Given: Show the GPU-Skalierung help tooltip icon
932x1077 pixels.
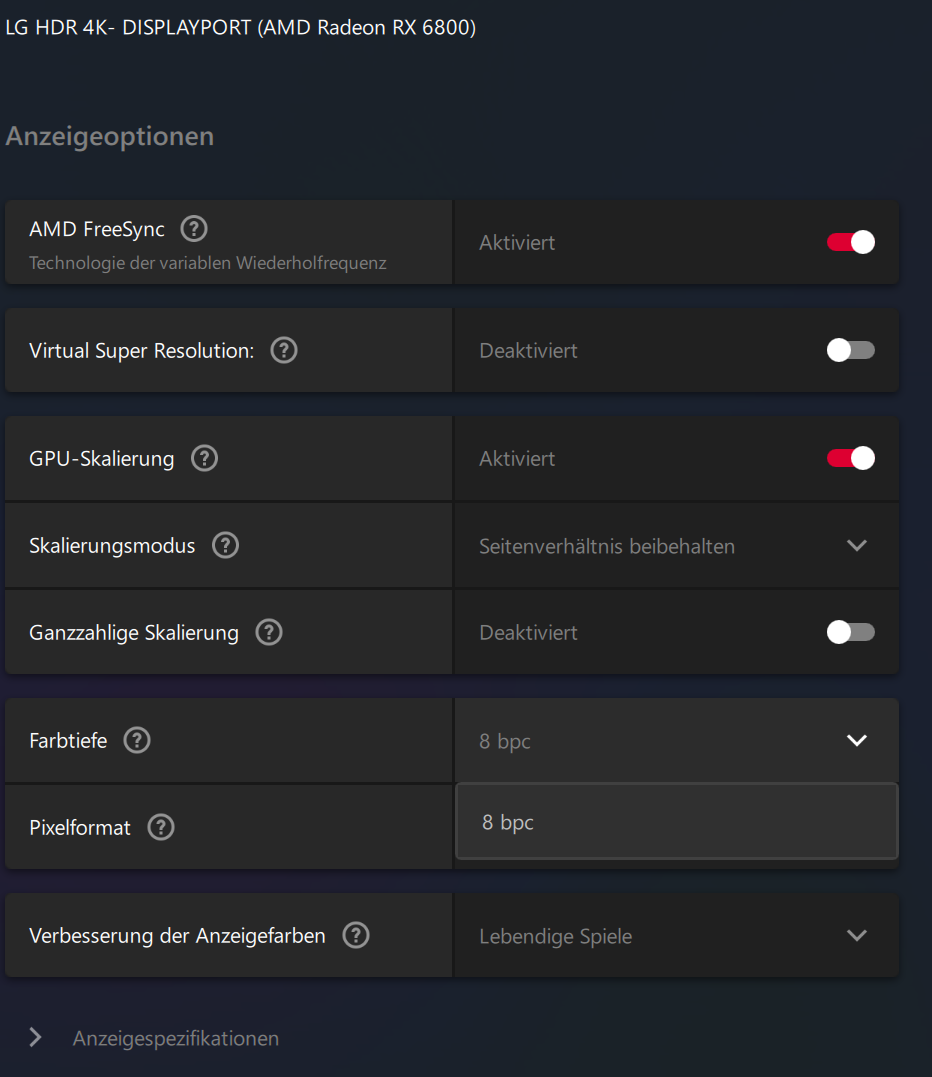Looking at the screenshot, I should [x=204, y=458].
